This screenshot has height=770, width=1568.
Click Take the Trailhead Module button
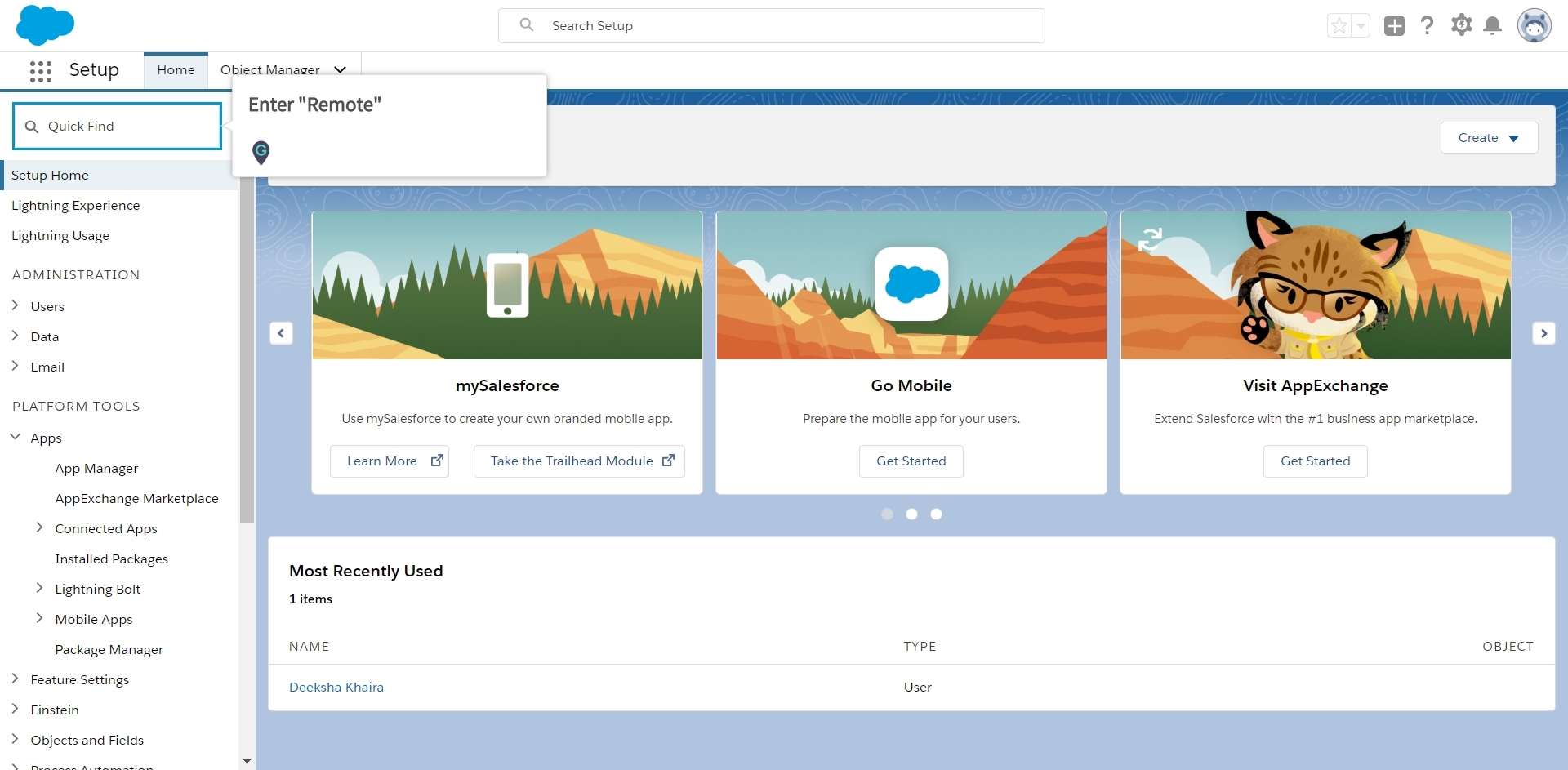579,461
